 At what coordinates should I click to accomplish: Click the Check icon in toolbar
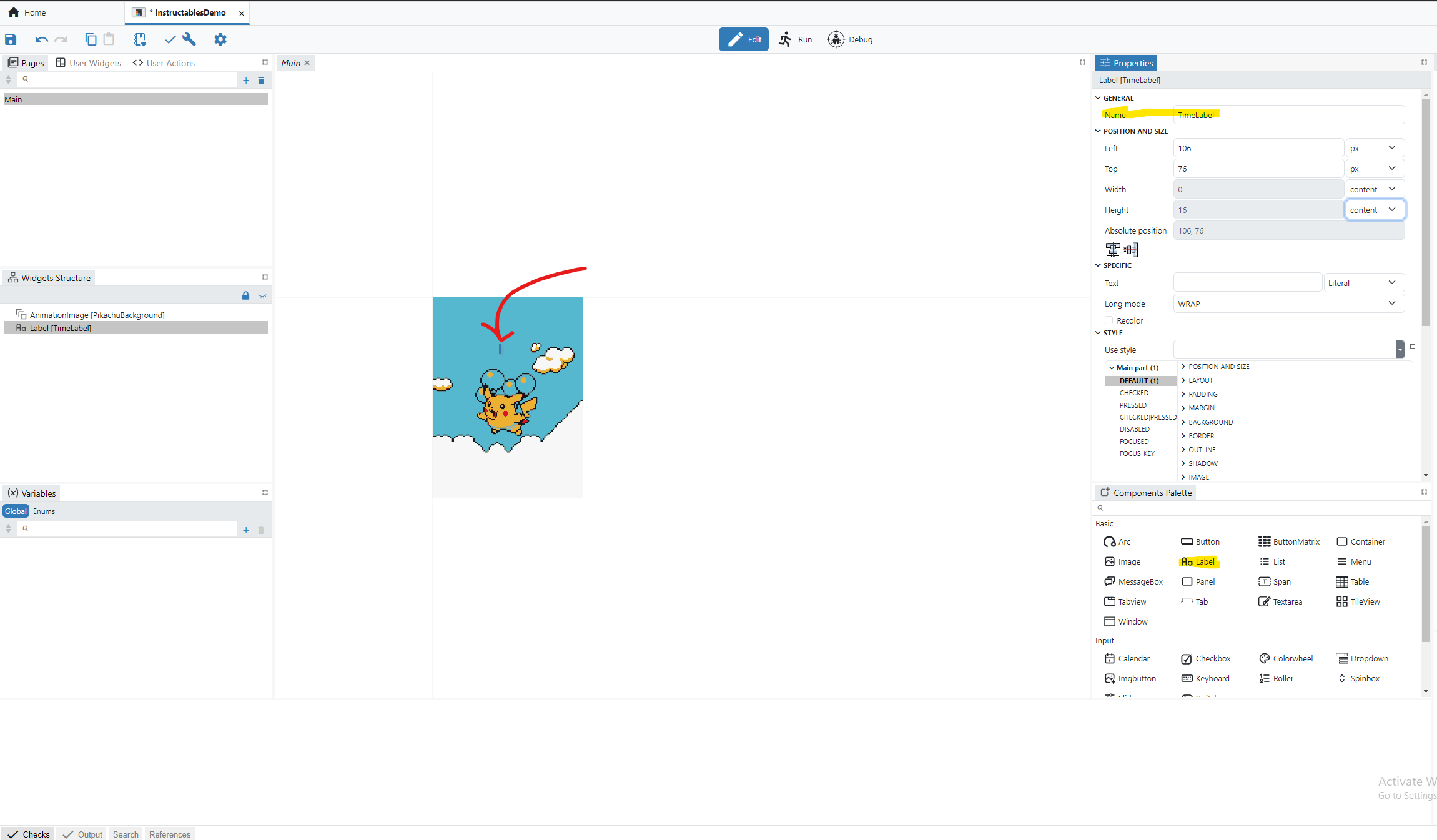click(170, 39)
